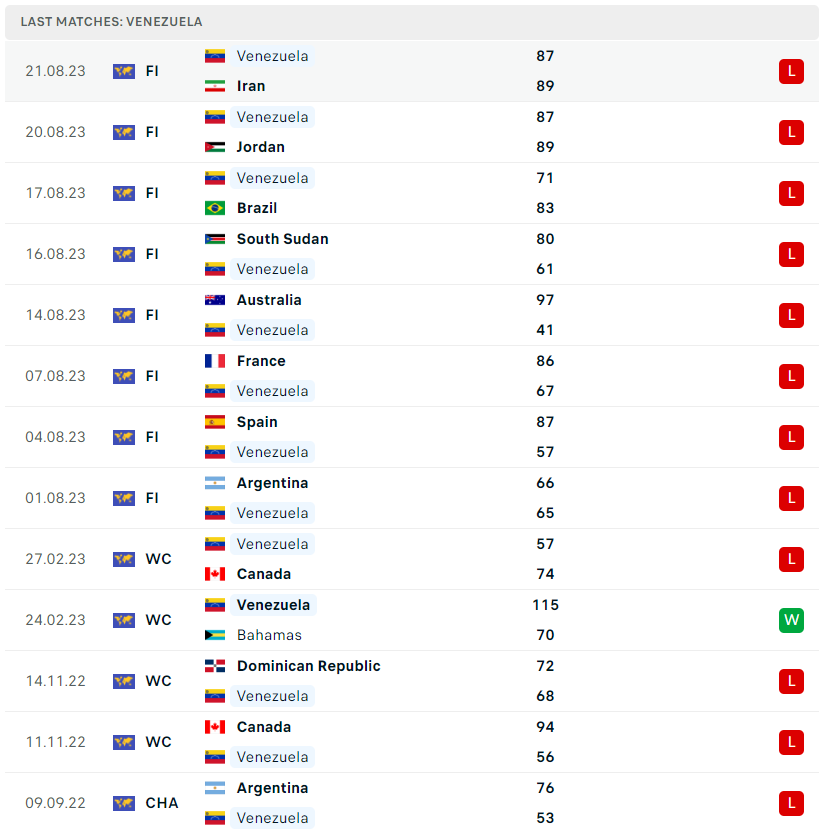The image size is (826, 829).
Task: Open the South Sudan team link
Action: 282,239
